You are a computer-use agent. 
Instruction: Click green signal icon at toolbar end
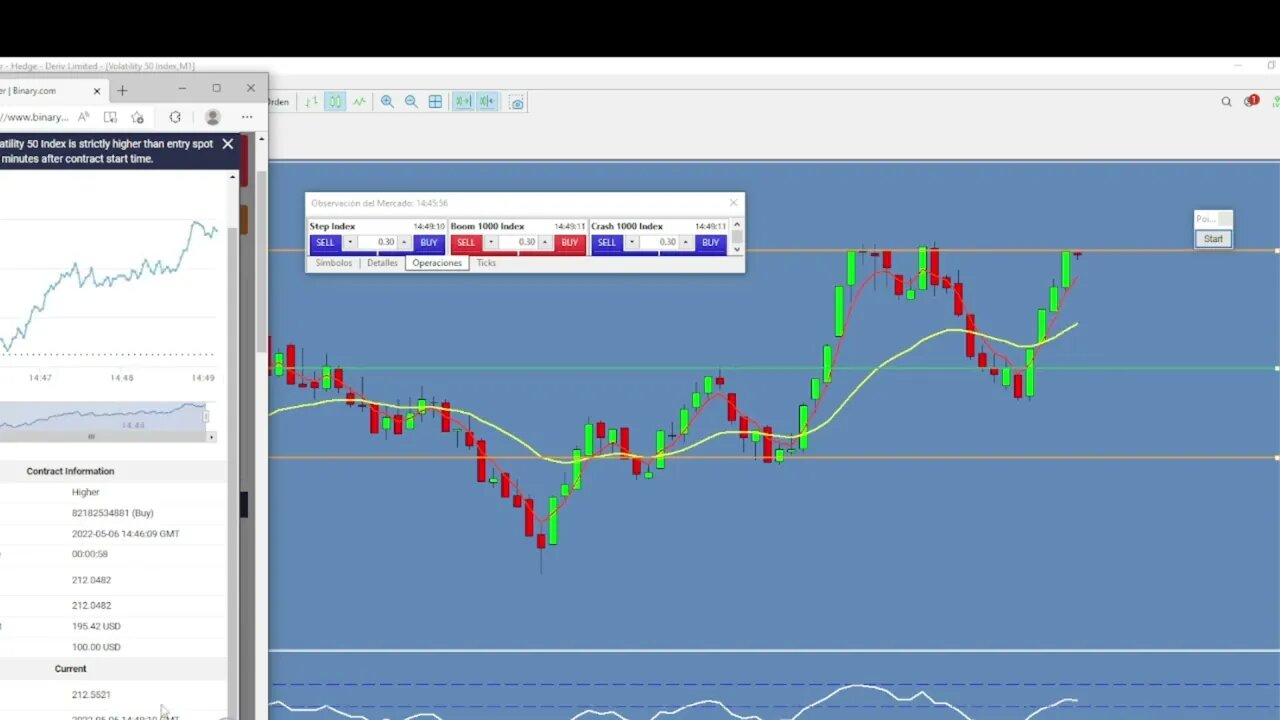[x=1275, y=101]
